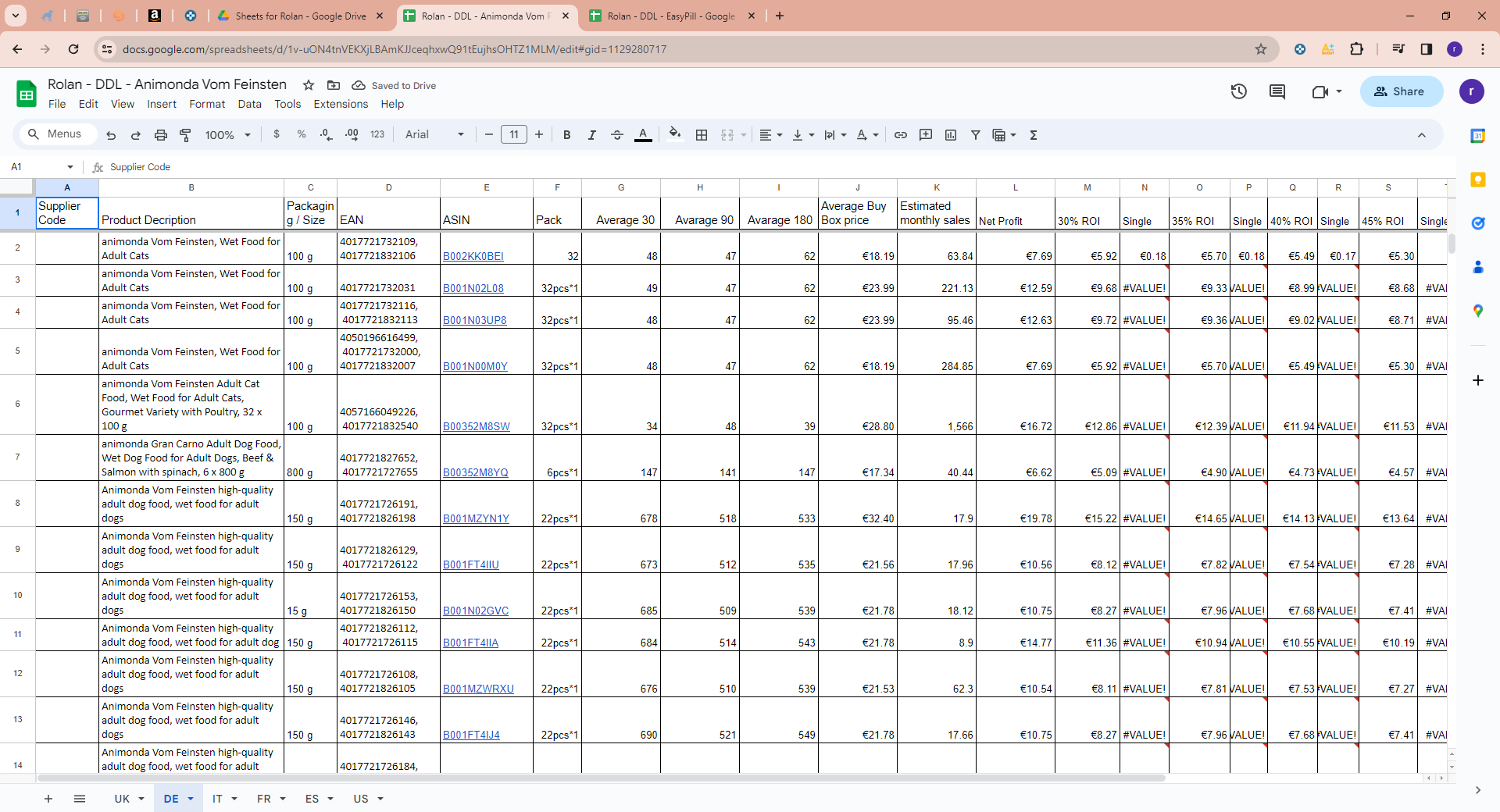The image size is (1500, 812).
Task: Open the text color picker
Action: (x=643, y=135)
